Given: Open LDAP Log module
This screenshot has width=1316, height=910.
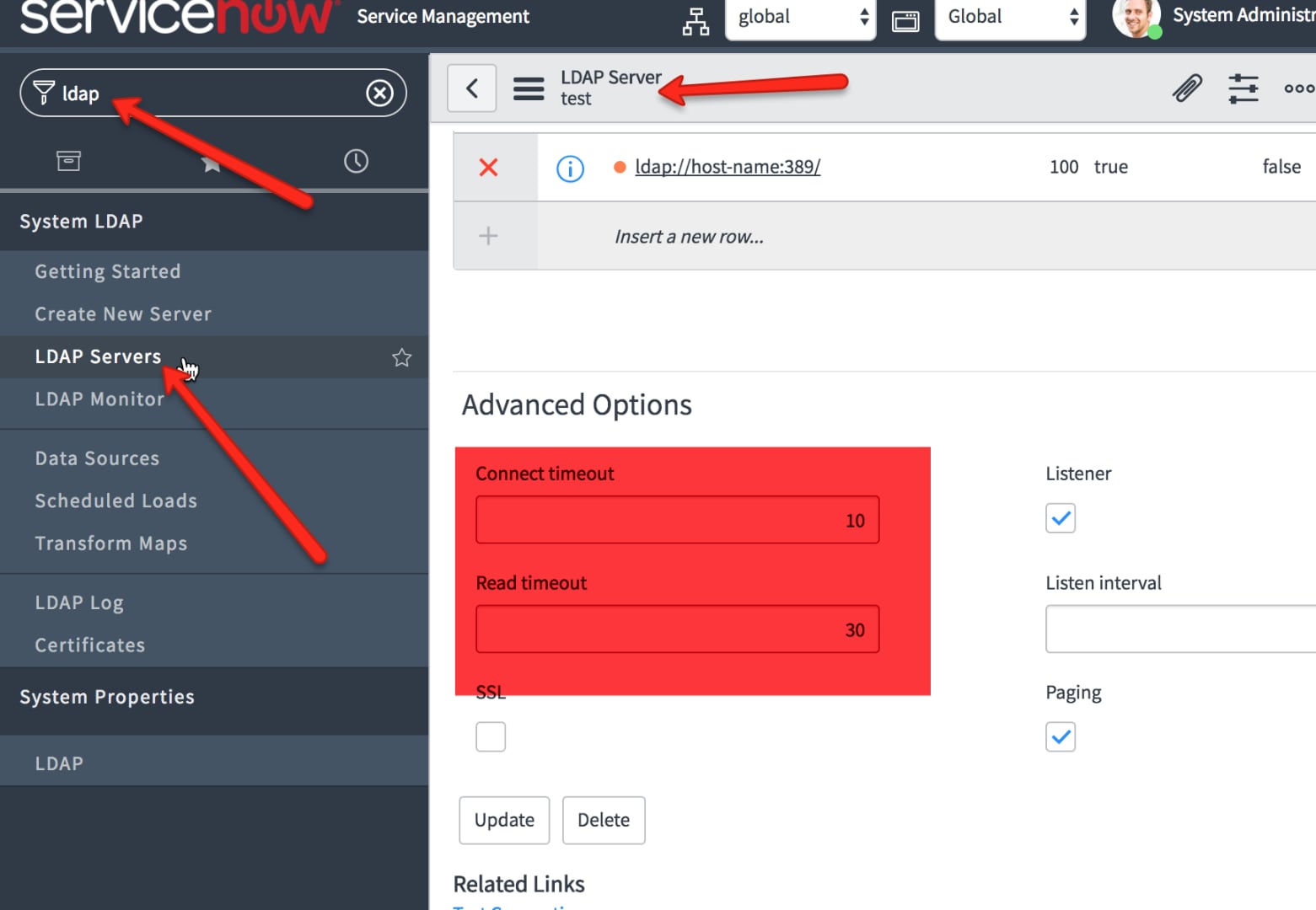Looking at the screenshot, I should click(x=79, y=602).
